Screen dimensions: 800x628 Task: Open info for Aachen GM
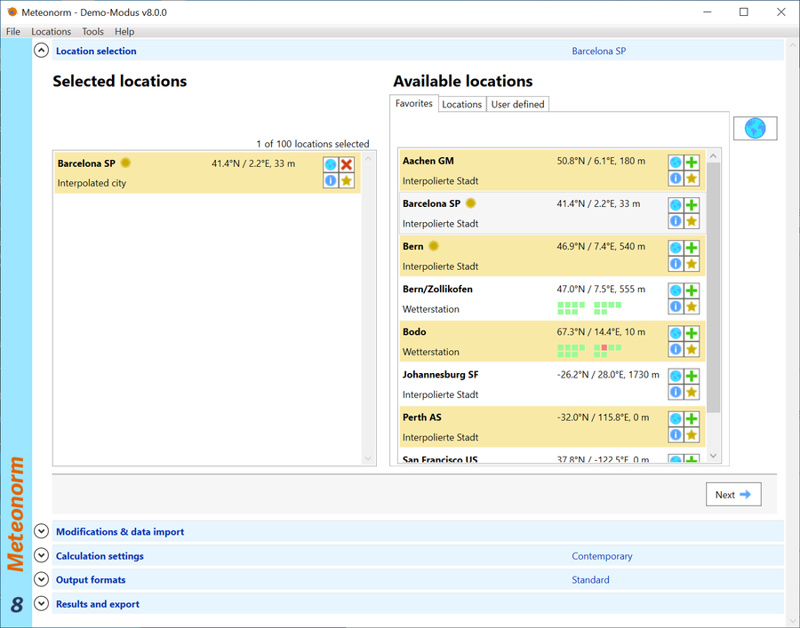(x=676, y=178)
